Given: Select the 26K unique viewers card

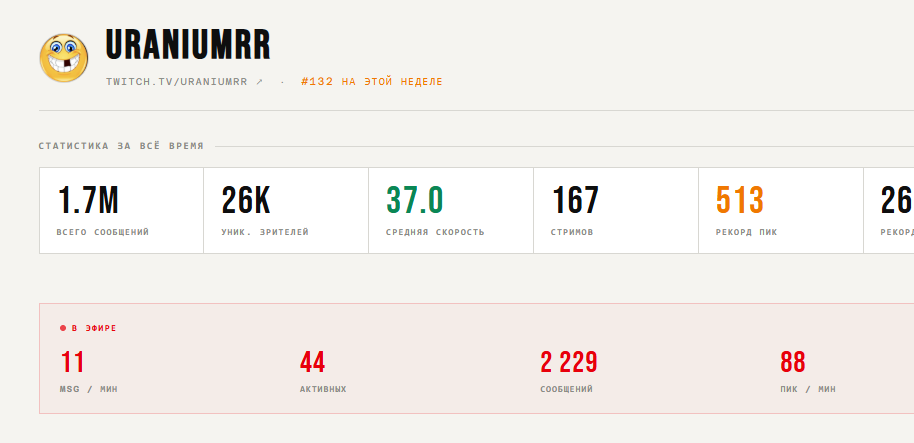Looking at the screenshot, I should (286, 210).
